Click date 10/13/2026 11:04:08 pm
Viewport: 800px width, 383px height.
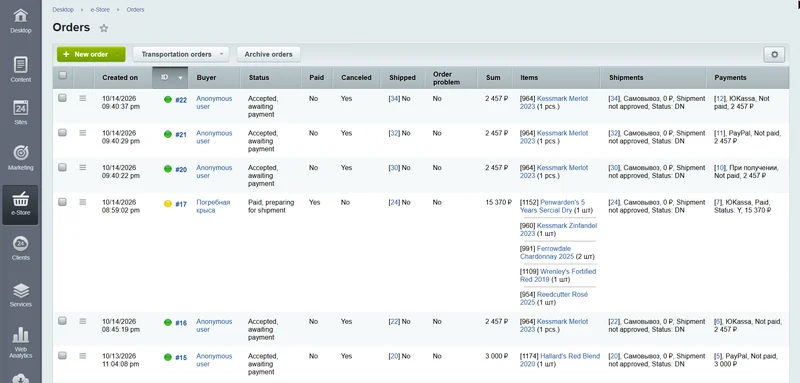120,360
